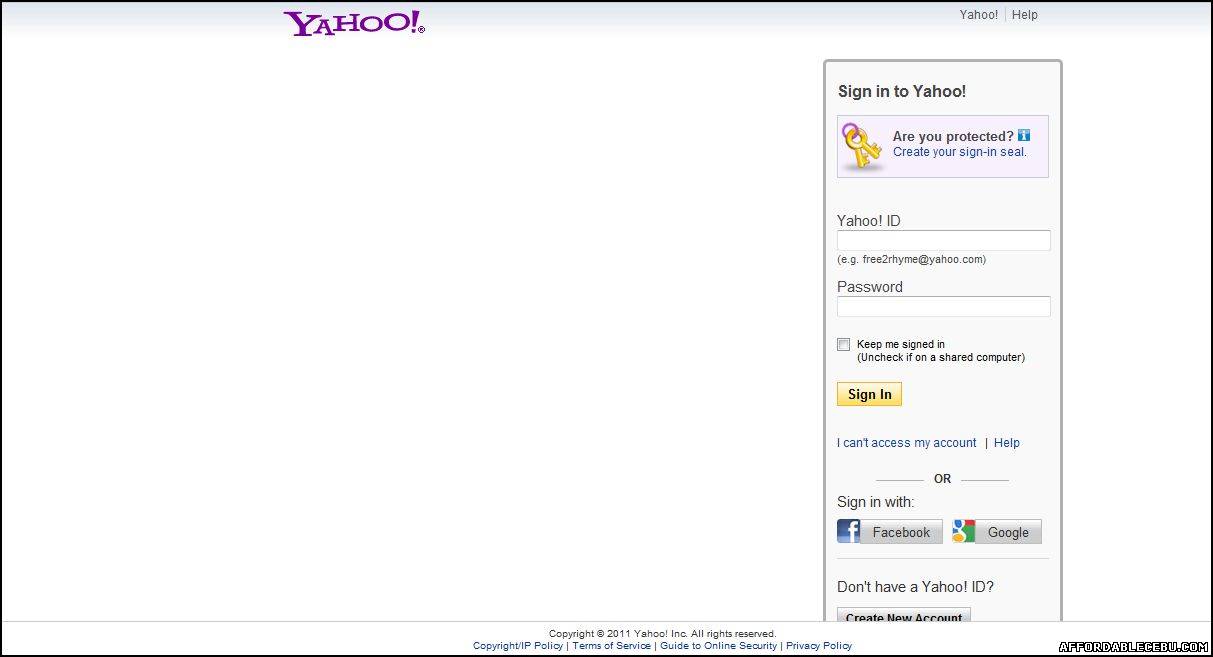Enable Keep me signed in checkbox

(844, 345)
